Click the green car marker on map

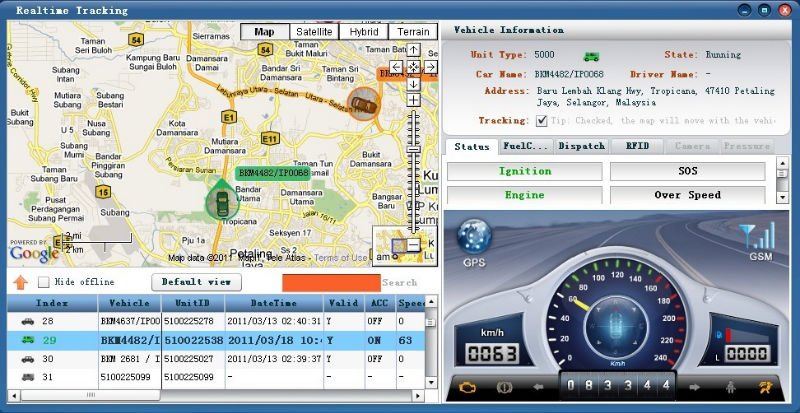[x=220, y=202]
